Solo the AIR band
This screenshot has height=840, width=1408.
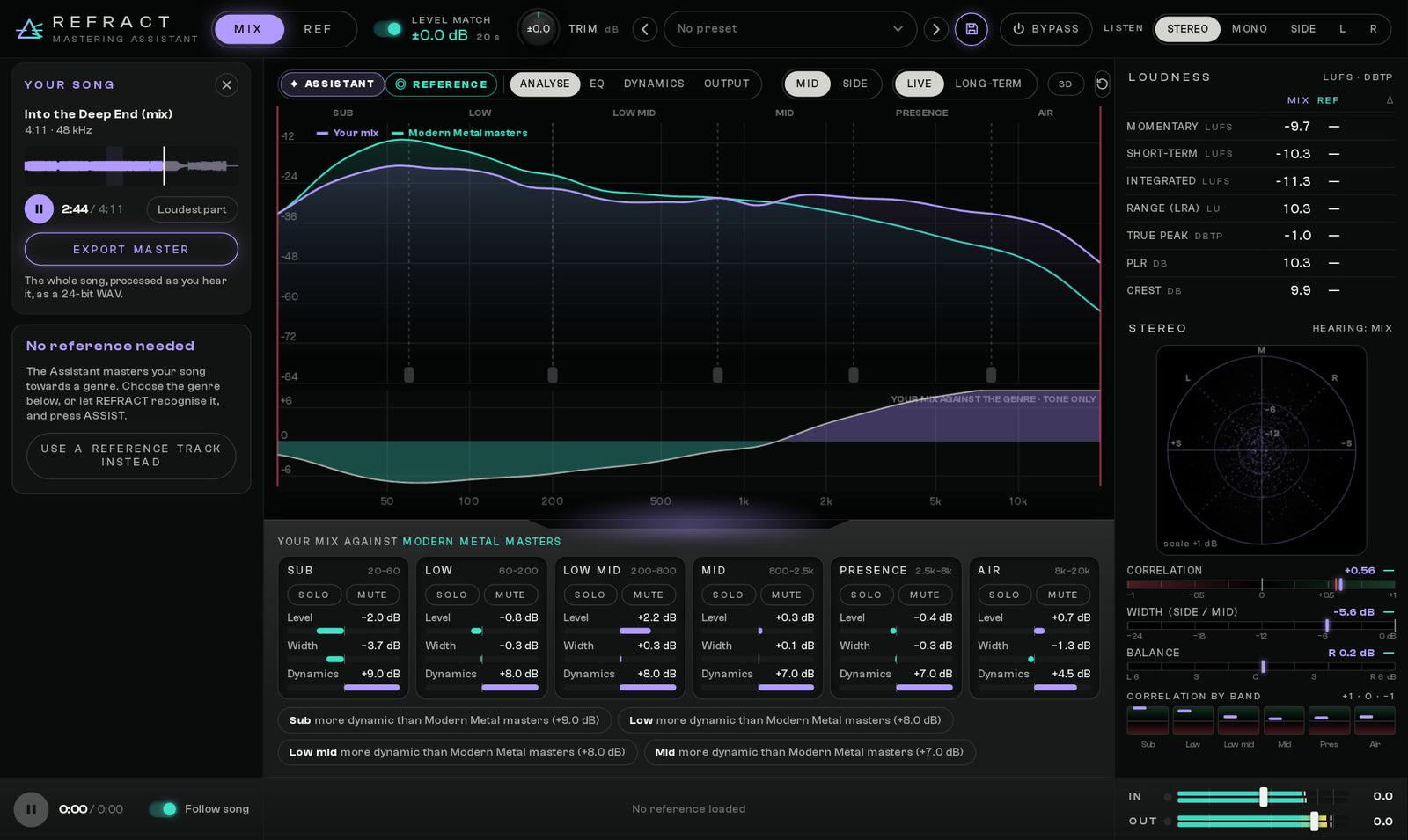click(1004, 595)
